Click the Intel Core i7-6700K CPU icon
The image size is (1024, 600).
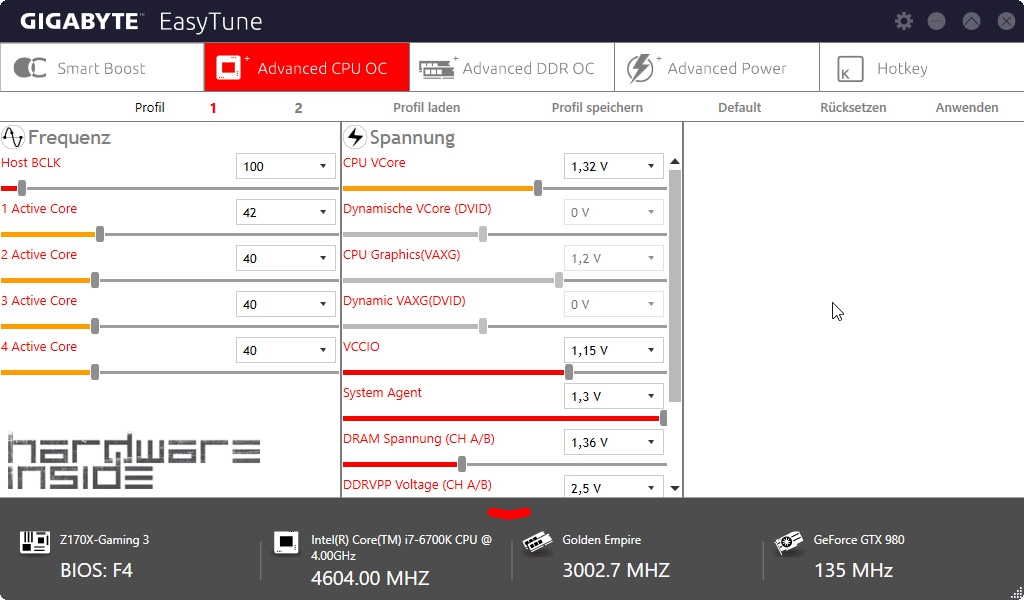(x=286, y=542)
